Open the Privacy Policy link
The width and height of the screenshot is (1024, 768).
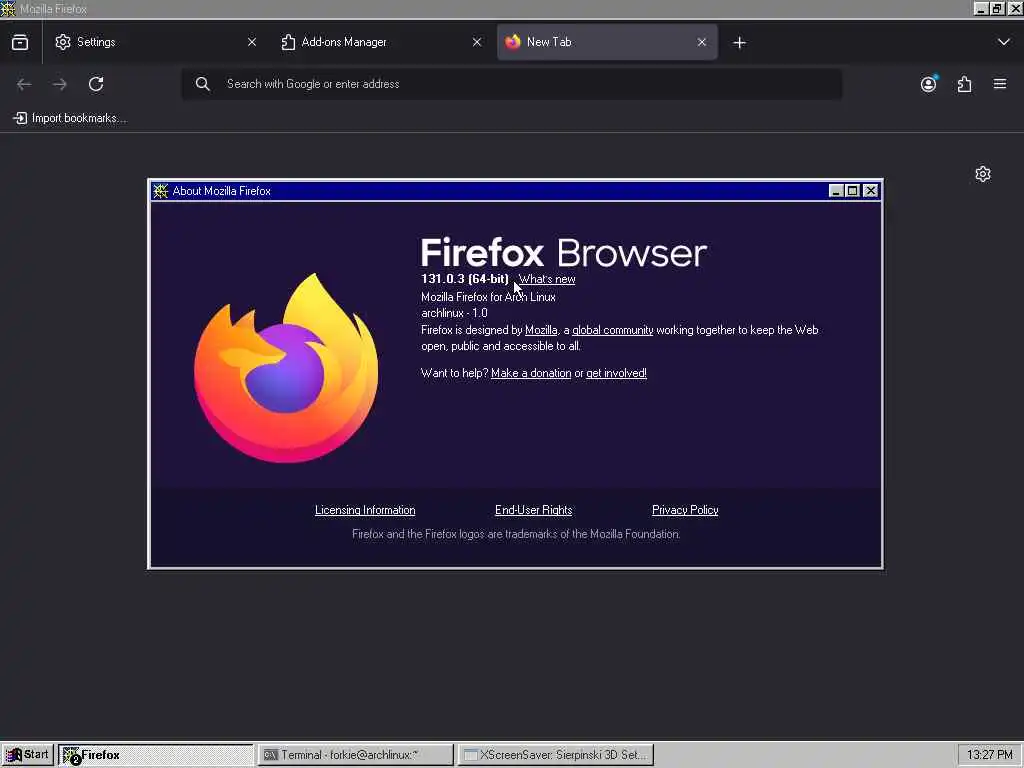[685, 510]
